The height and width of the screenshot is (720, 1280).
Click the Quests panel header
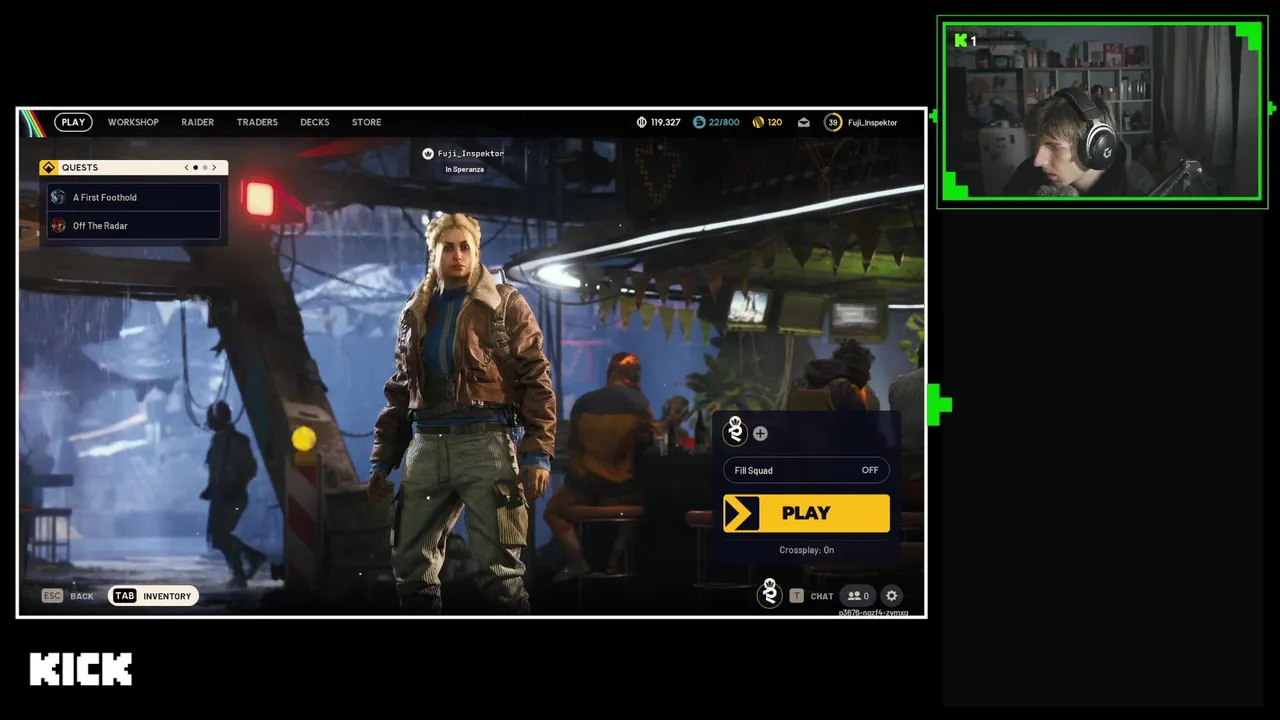point(133,167)
